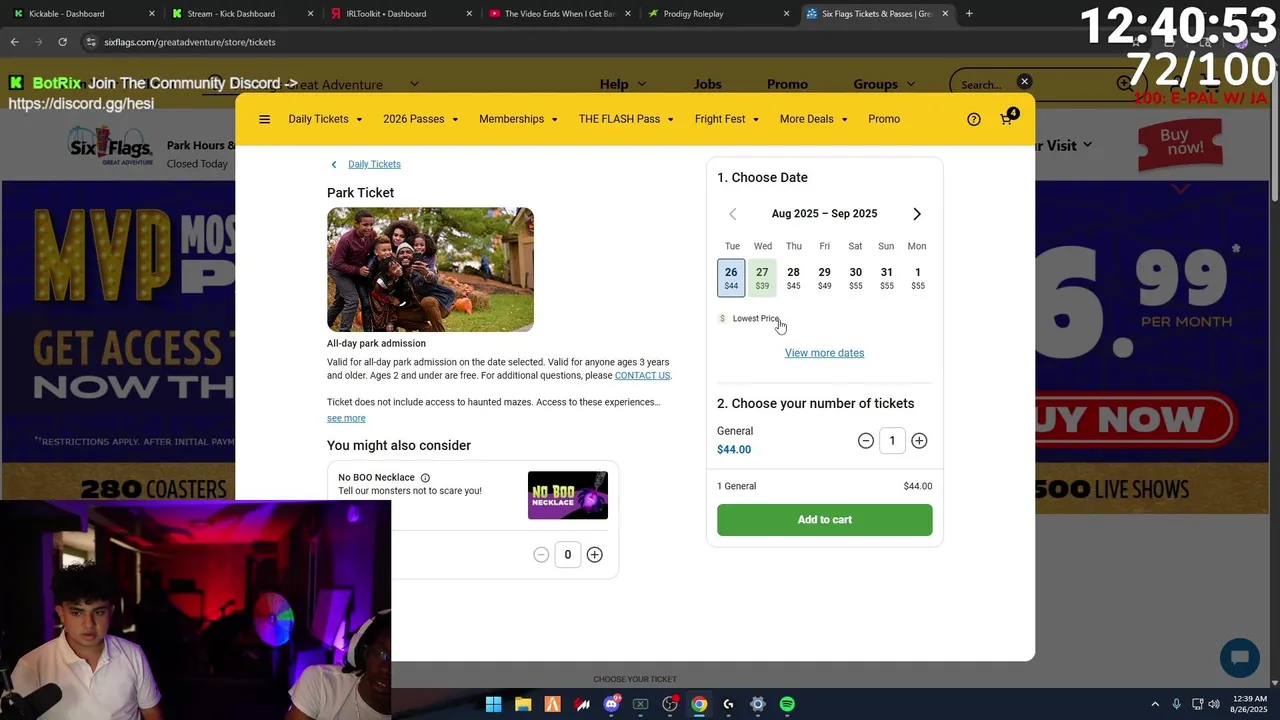Go back using the Daily Tickets chevron
The width and height of the screenshot is (1280, 720).
tap(334, 164)
